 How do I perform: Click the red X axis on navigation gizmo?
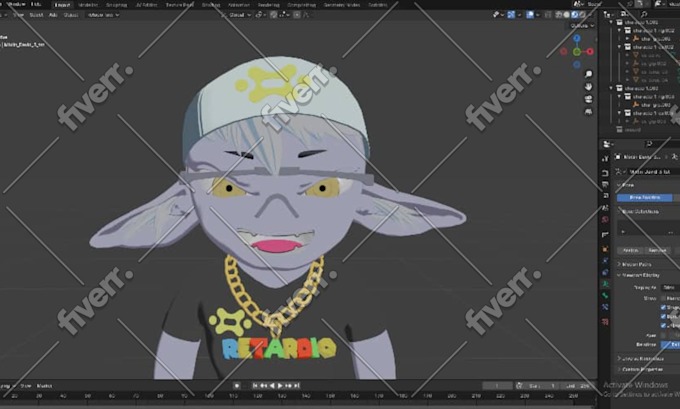click(590, 52)
